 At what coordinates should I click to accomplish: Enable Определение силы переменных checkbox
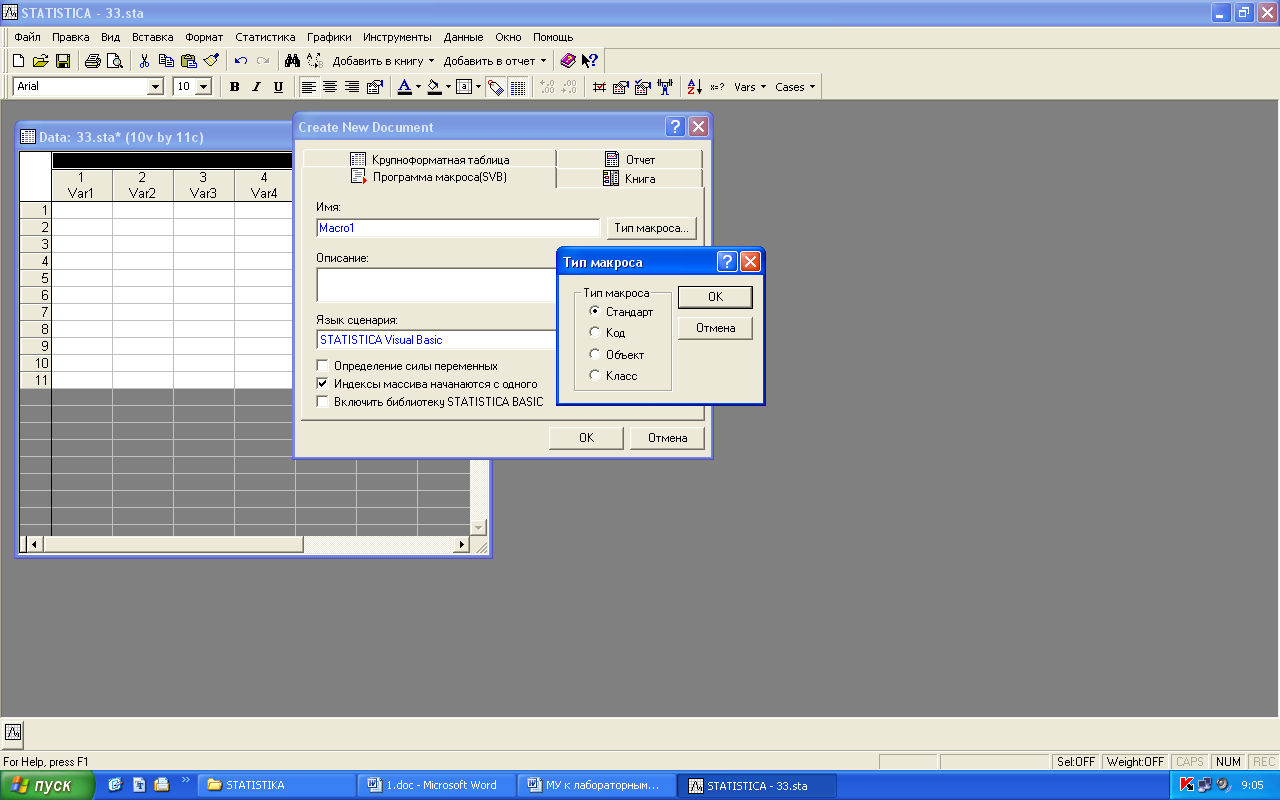pos(323,366)
